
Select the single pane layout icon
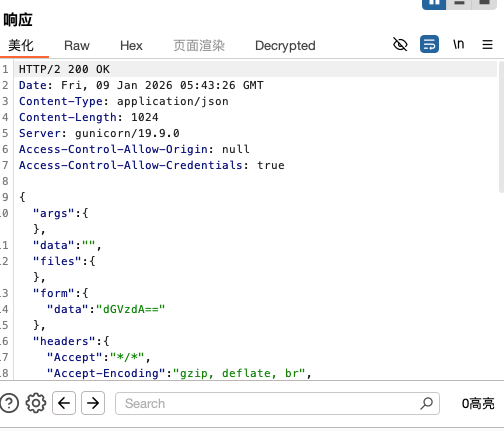point(484,3)
